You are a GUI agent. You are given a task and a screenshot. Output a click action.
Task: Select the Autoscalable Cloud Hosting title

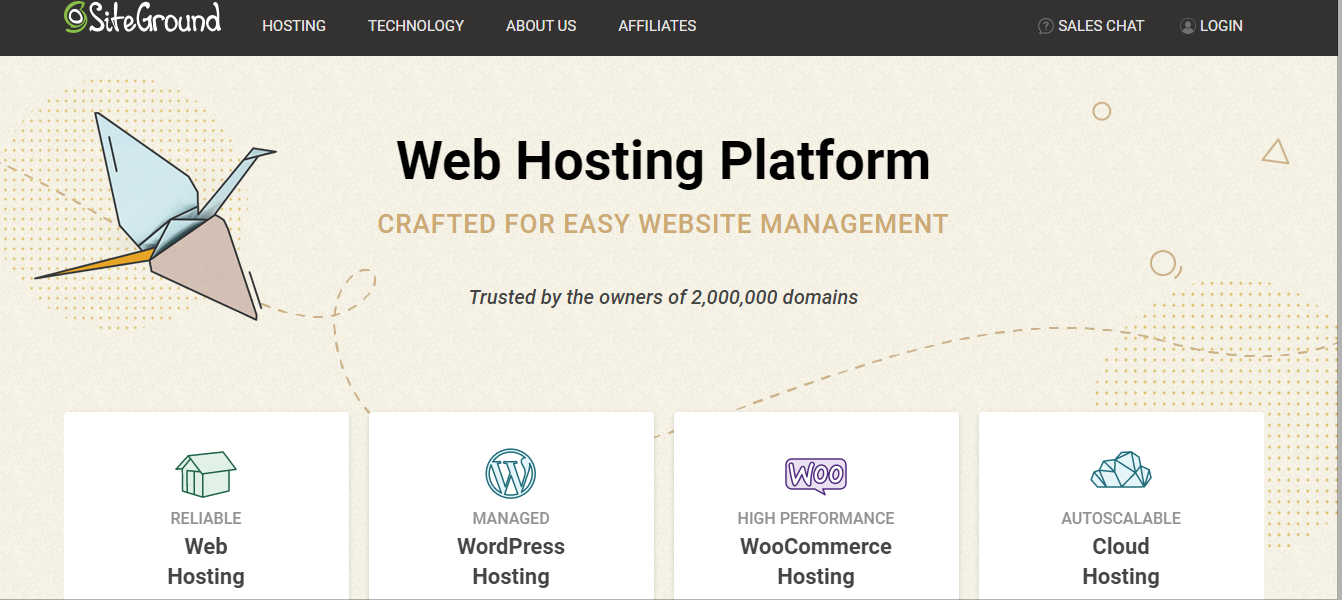tap(1121, 561)
